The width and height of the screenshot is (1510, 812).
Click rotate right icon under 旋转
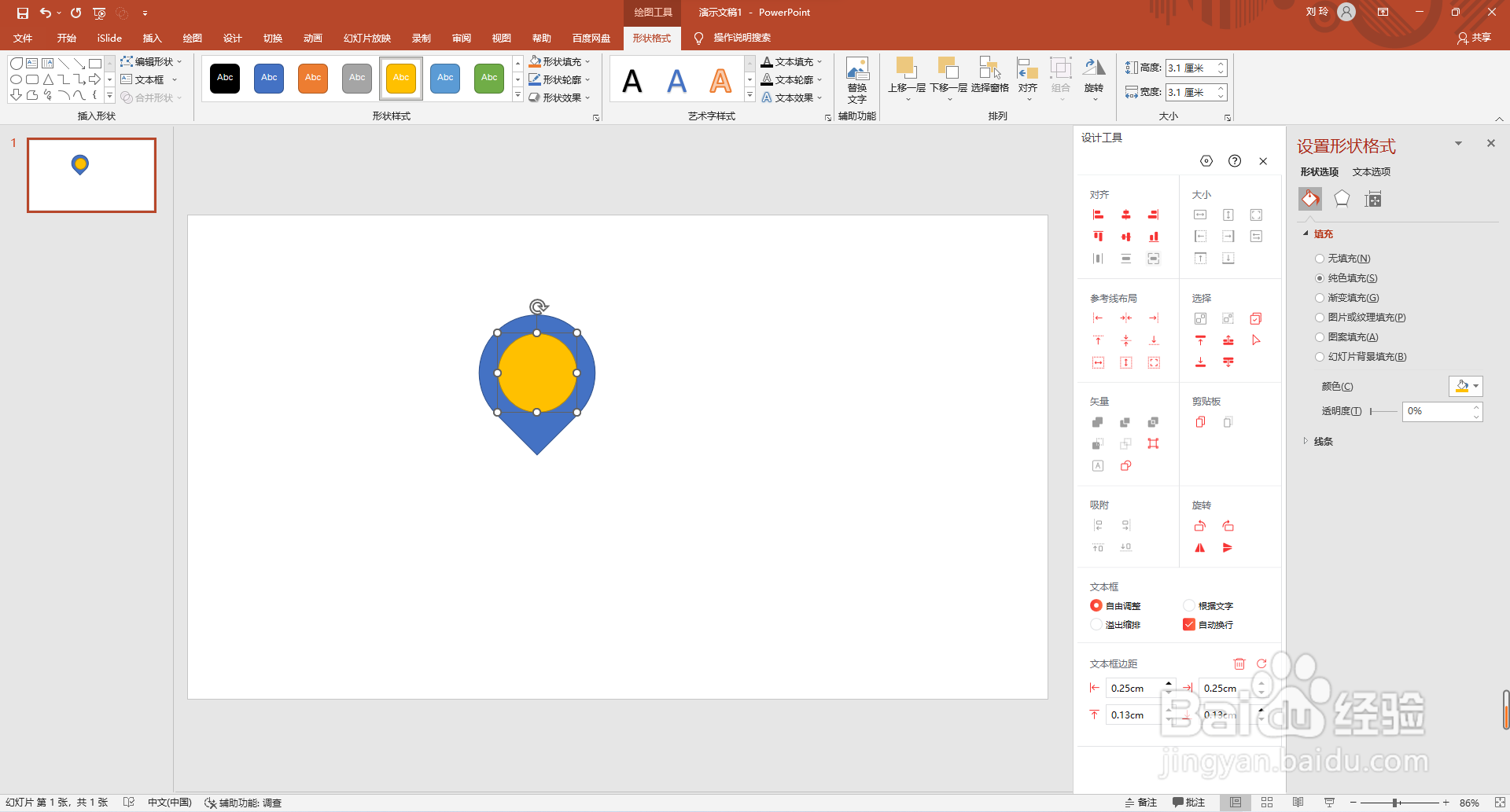1228,526
